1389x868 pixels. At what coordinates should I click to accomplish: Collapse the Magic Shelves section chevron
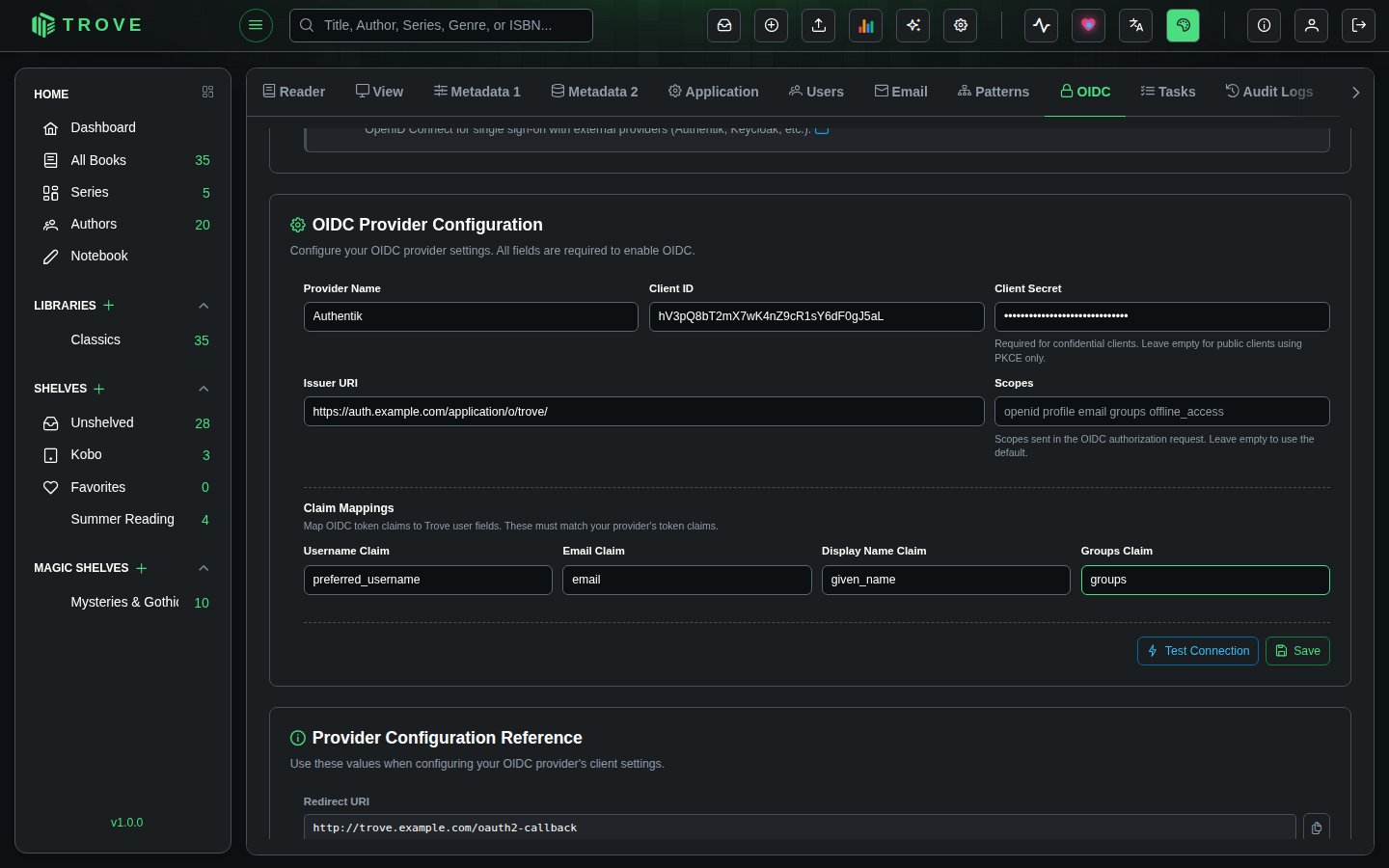click(204, 568)
